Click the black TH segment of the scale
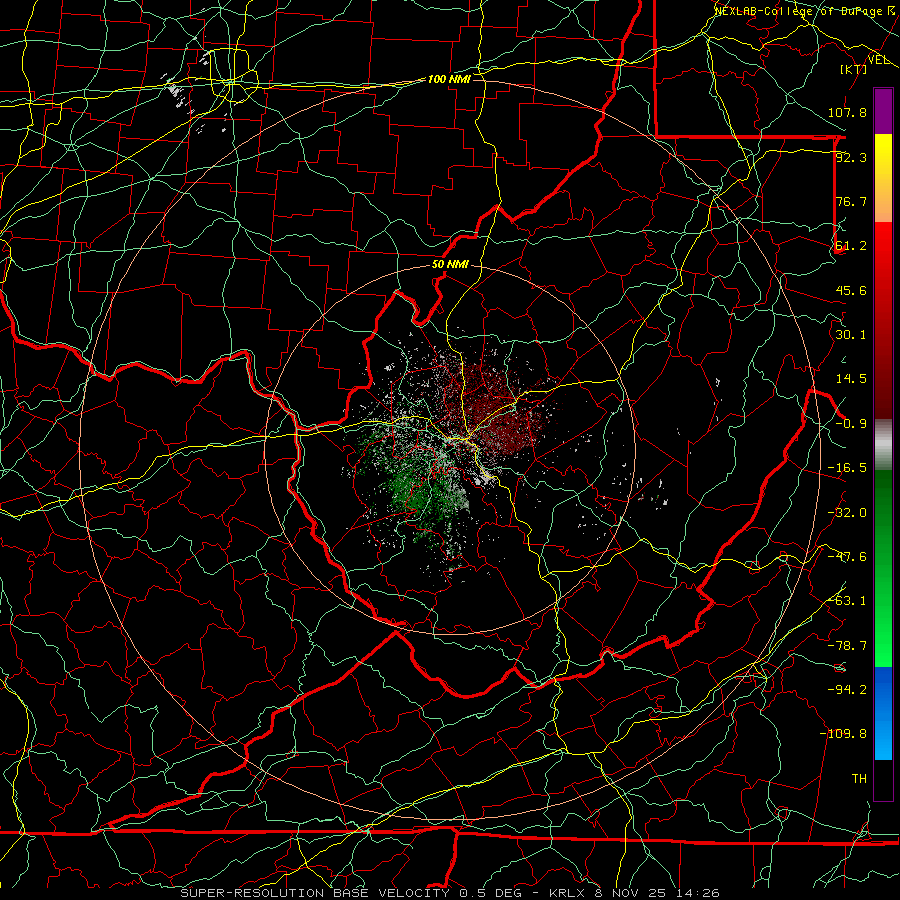 click(883, 779)
